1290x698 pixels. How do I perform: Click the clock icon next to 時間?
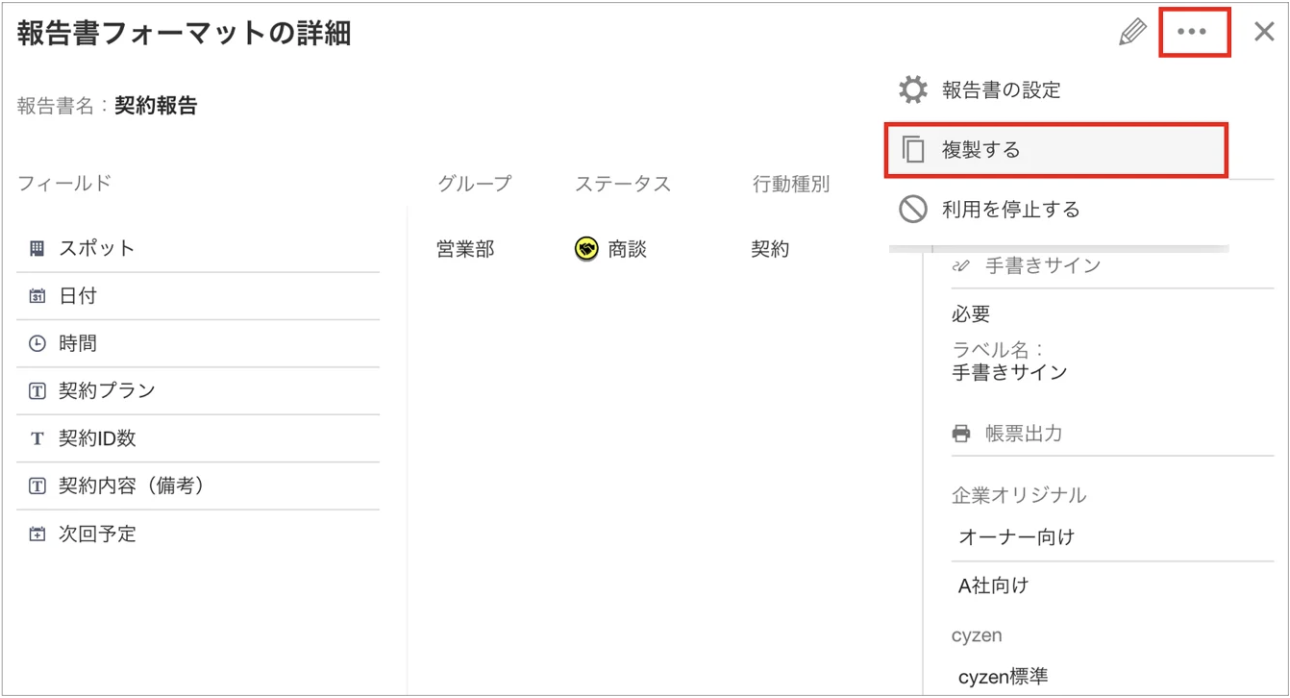coord(37,344)
